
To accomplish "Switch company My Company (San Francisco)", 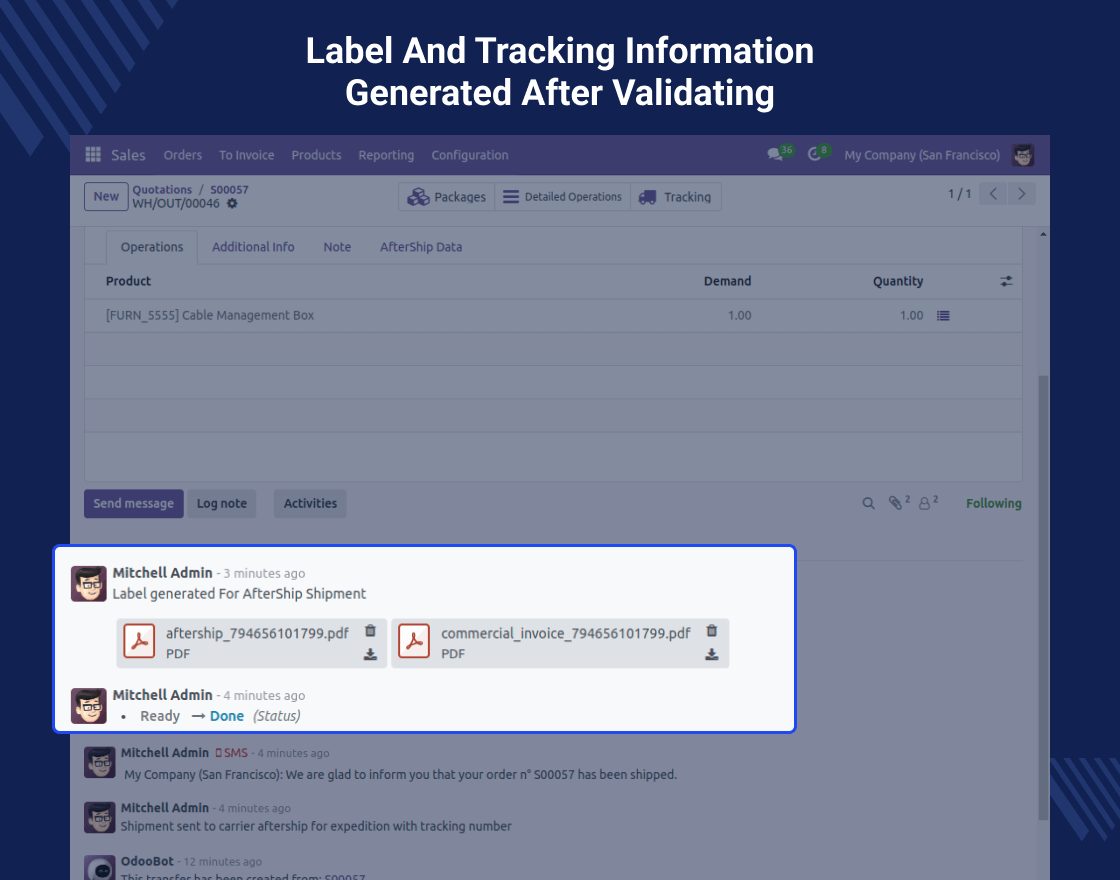I will click(x=922, y=155).
